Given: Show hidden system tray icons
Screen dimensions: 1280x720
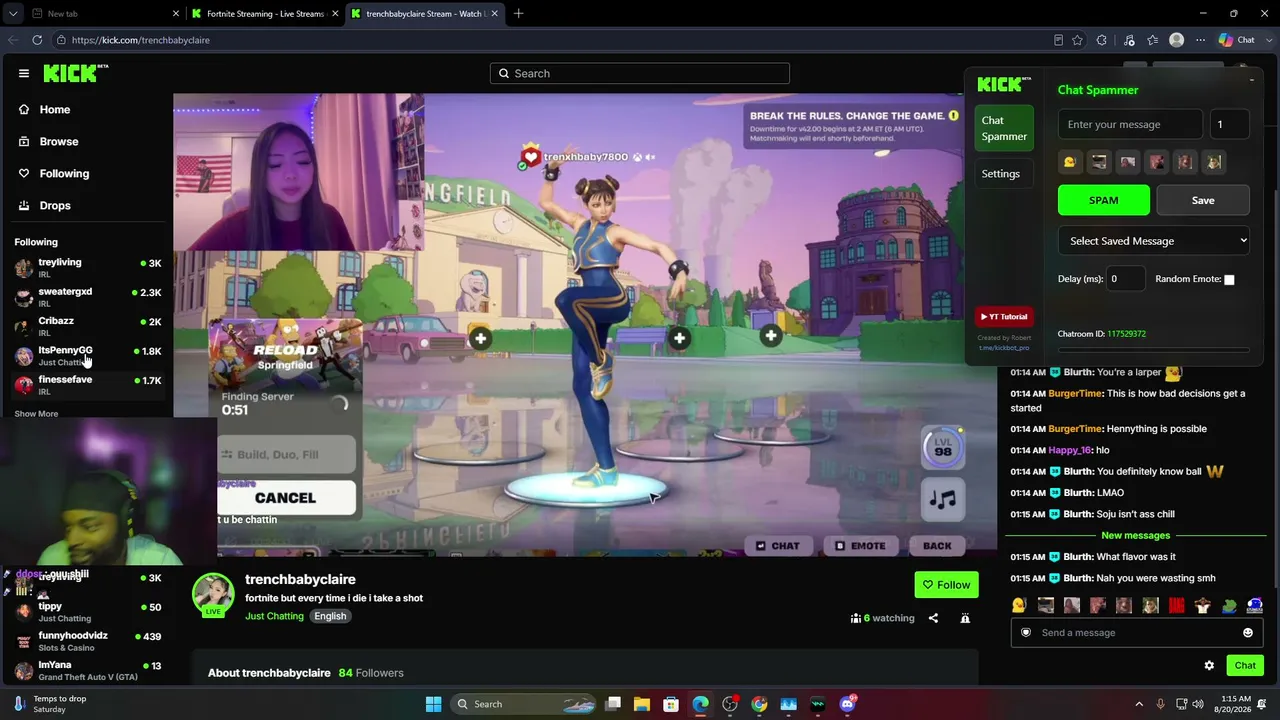Looking at the screenshot, I should (1138, 704).
